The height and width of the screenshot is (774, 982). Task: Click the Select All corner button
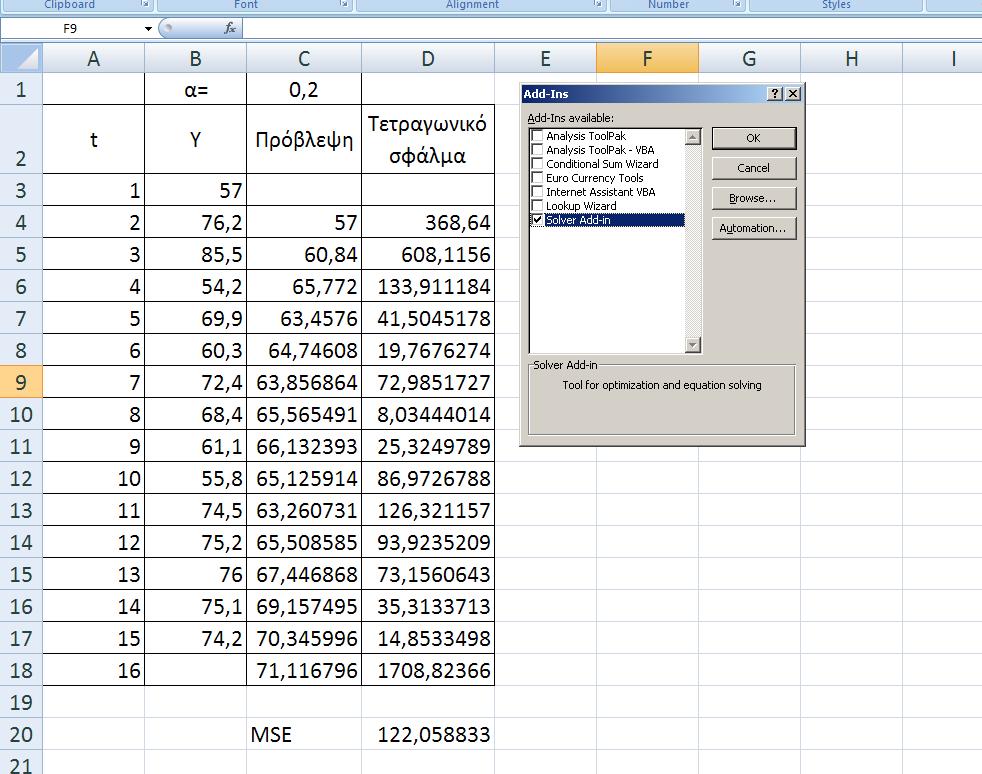21,58
